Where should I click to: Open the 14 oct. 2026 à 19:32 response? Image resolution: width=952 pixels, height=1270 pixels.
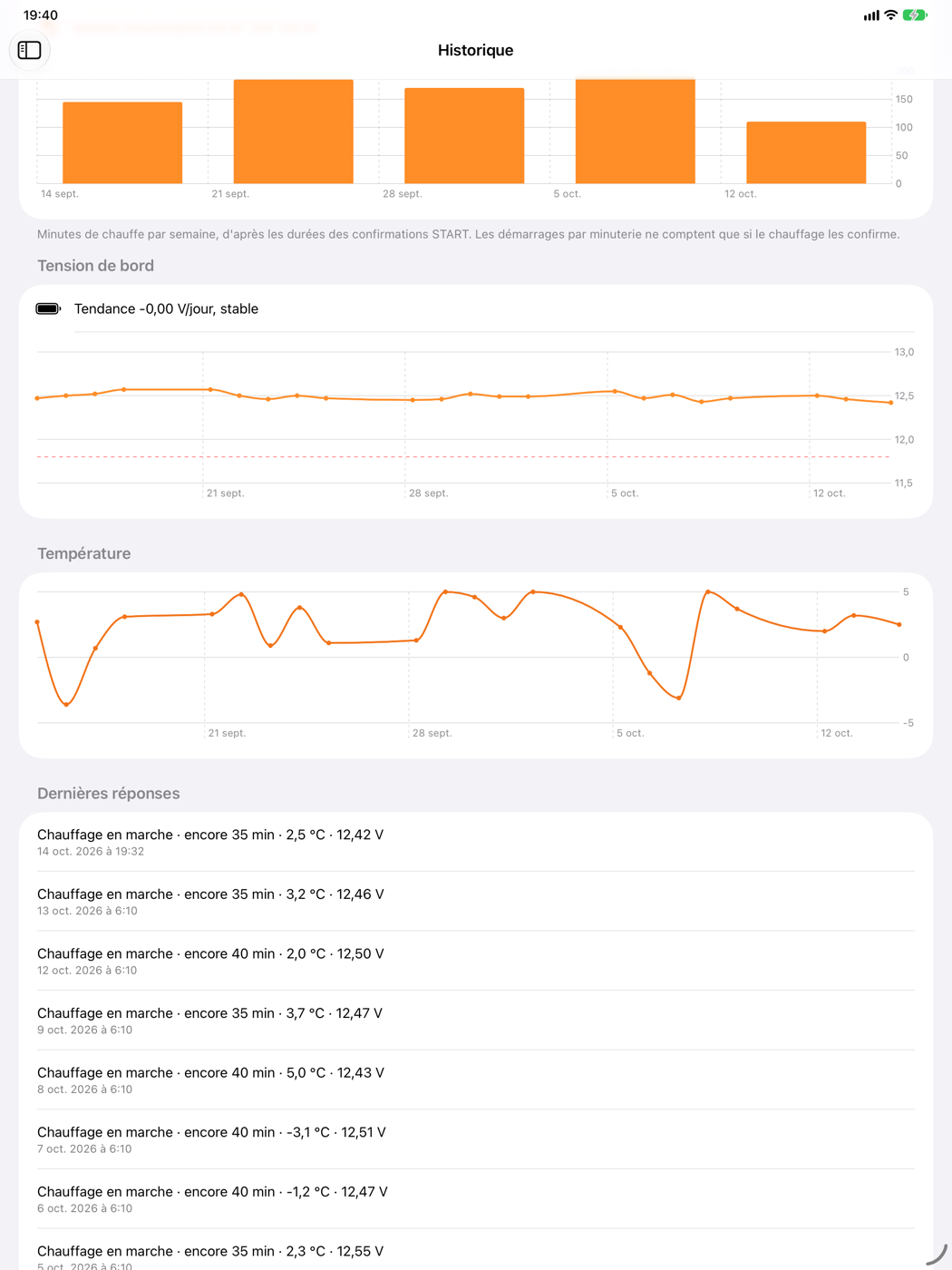tap(476, 842)
